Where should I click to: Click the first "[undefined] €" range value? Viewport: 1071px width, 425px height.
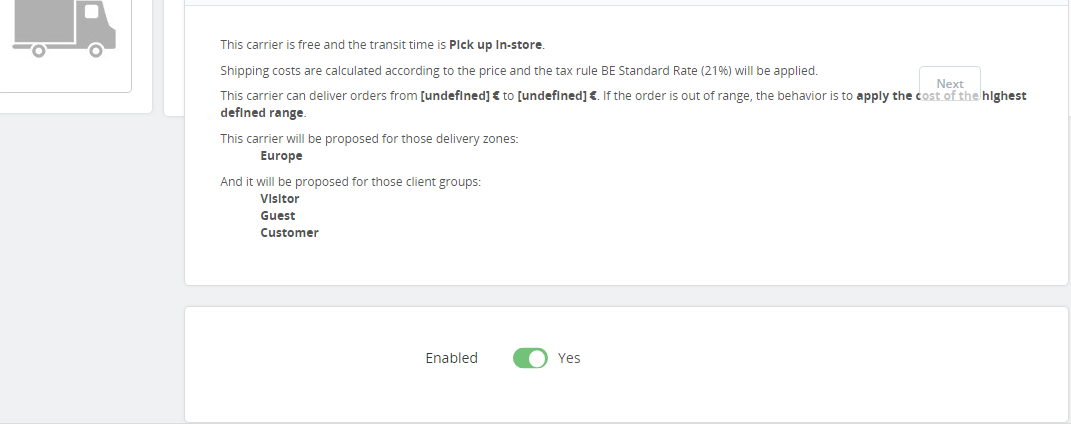click(459, 97)
